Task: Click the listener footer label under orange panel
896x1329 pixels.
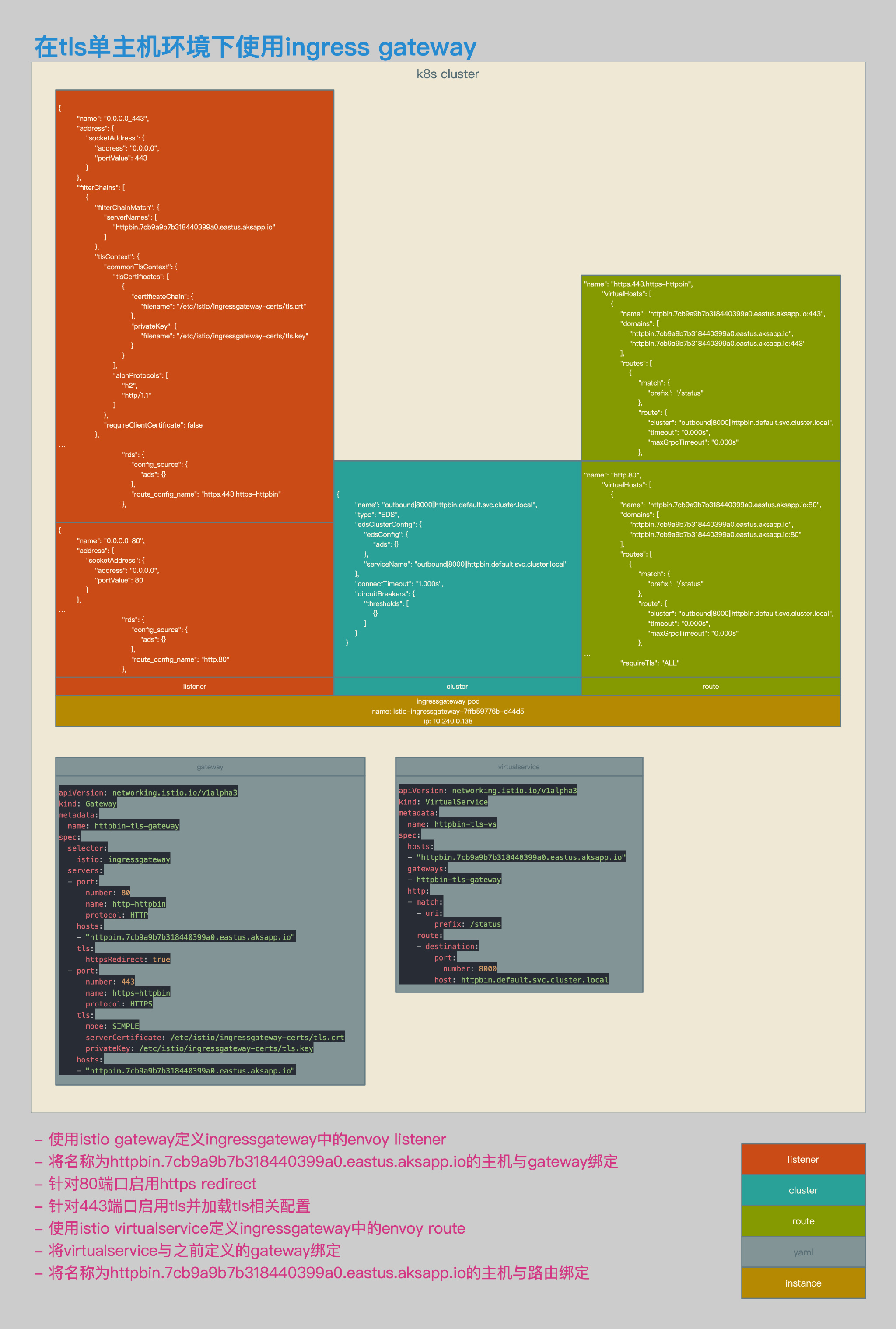Action: click(194, 687)
